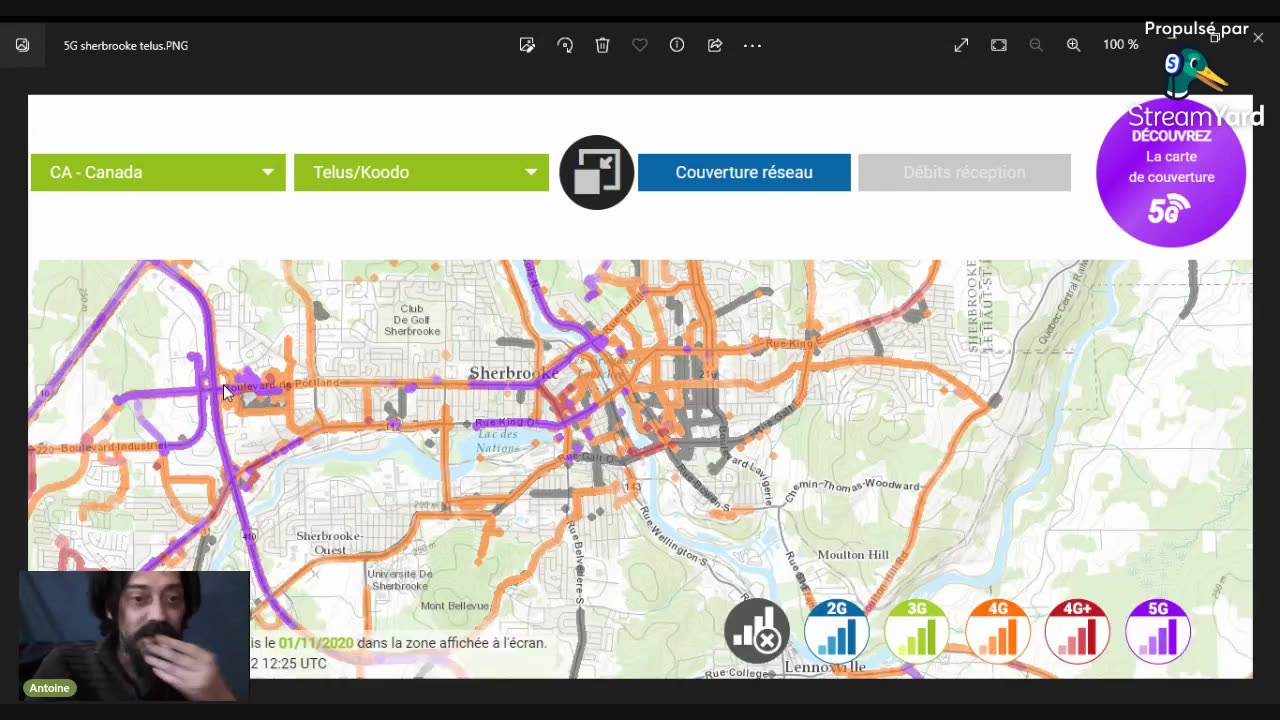Open the See more ellipsis menu

752,45
